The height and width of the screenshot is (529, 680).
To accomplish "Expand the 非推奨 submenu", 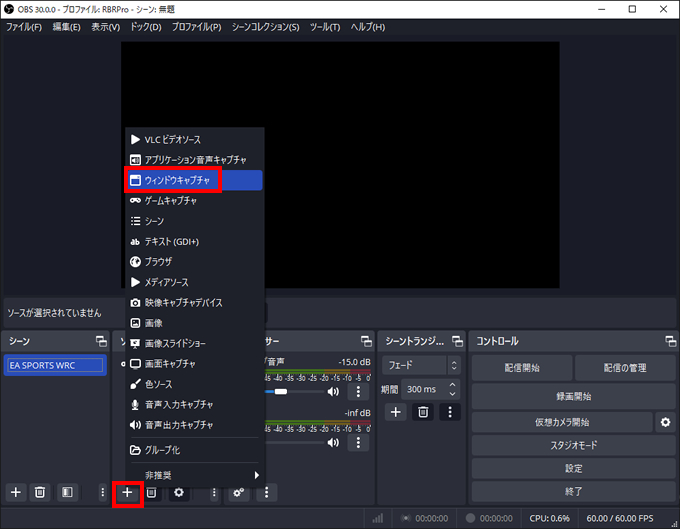I will click(194, 475).
